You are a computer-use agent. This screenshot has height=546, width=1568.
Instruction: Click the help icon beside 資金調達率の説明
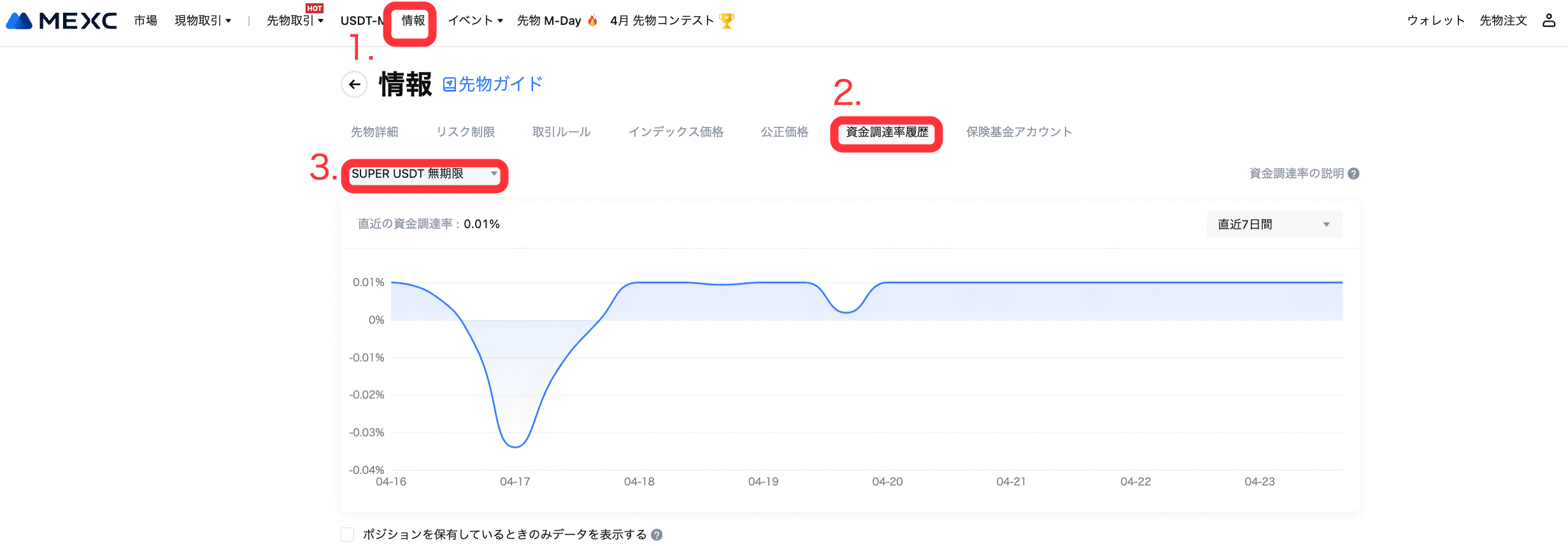pos(1354,174)
